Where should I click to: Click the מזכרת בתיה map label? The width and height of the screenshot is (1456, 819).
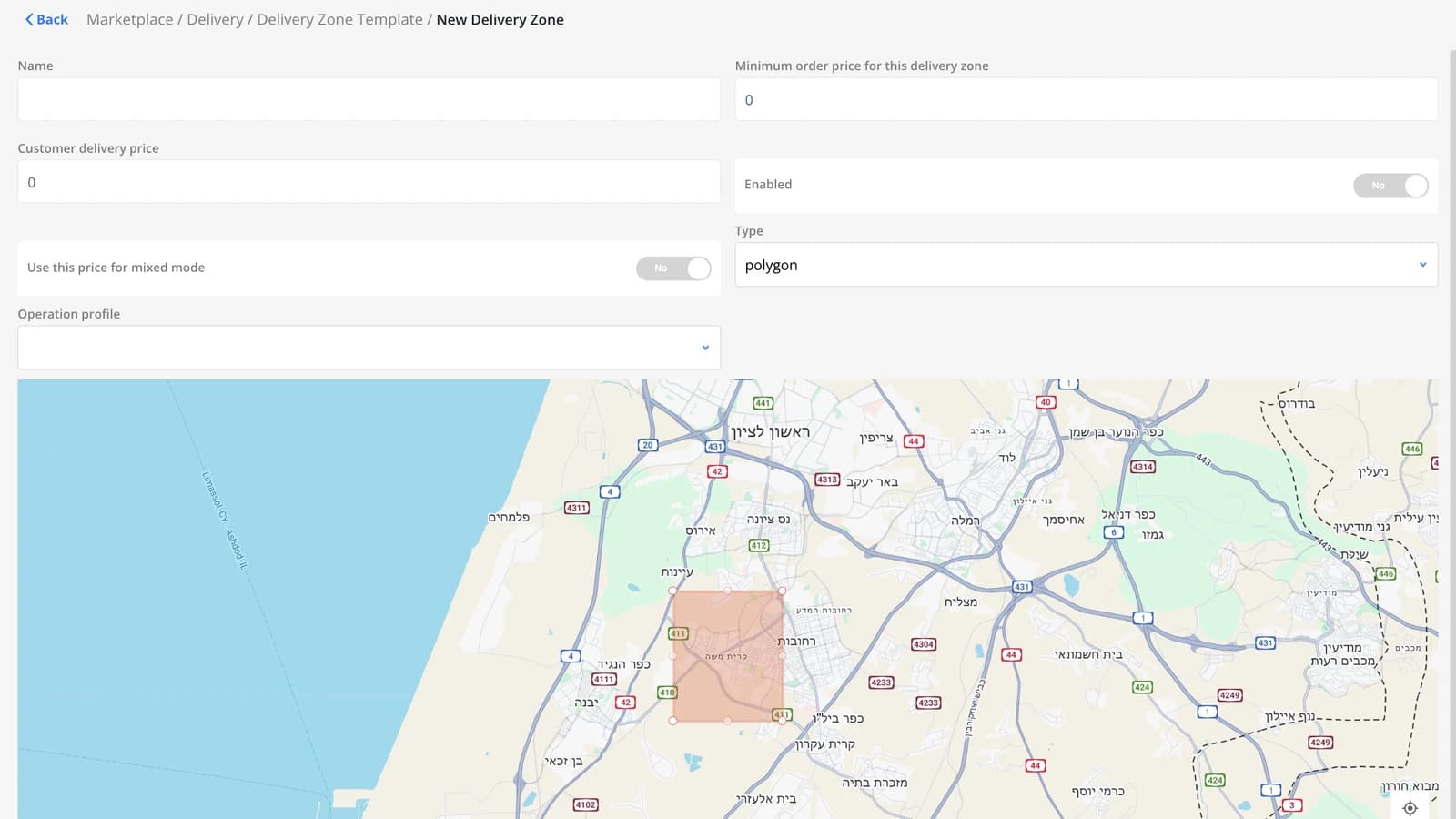[x=875, y=783]
